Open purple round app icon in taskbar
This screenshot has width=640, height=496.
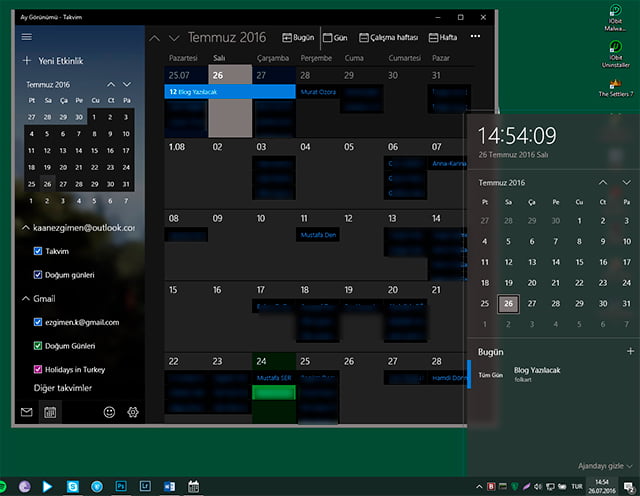coord(24,486)
